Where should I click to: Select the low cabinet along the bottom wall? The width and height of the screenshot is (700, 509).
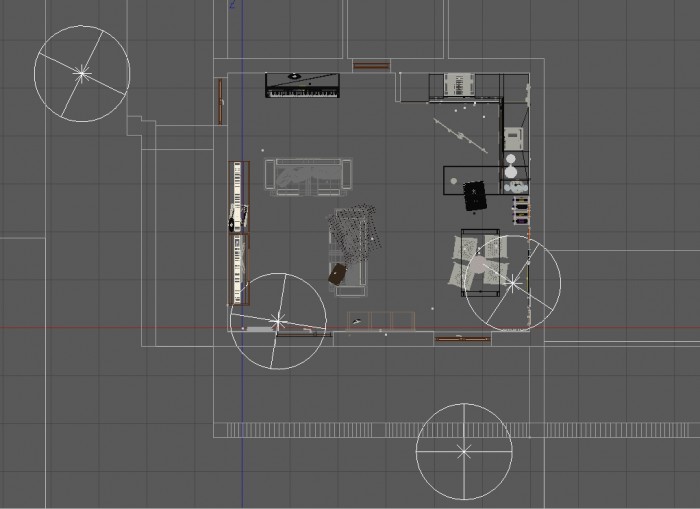tap(381, 321)
